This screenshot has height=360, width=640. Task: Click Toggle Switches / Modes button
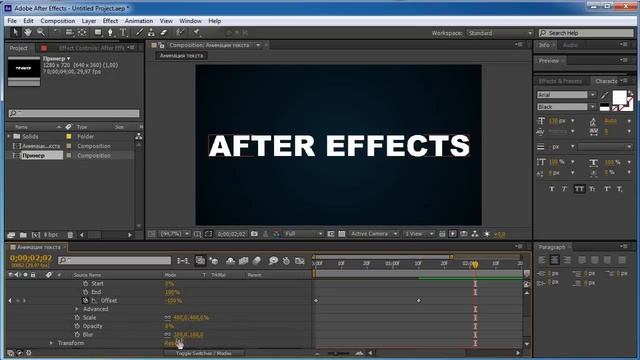point(204,353)
